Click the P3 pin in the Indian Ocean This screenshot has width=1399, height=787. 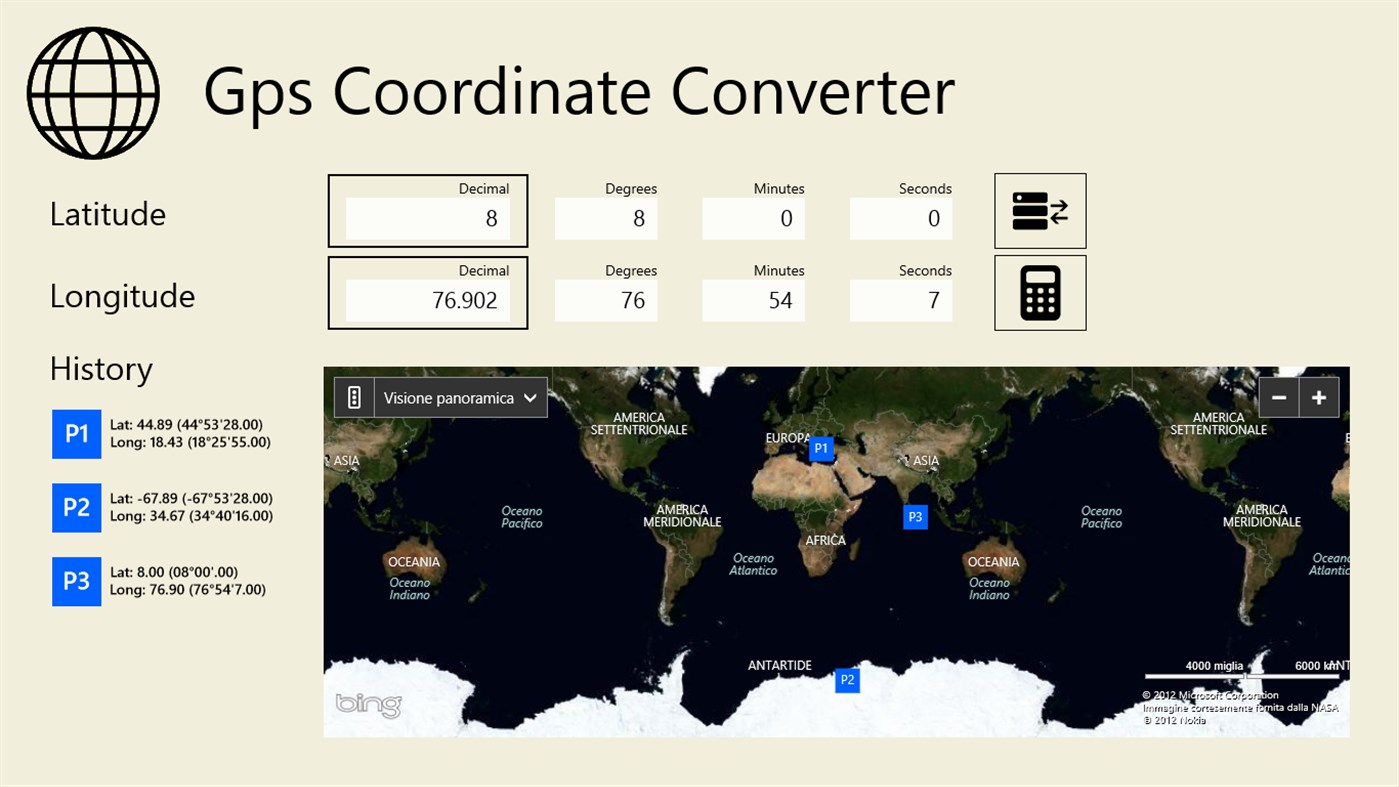pyautogui.click(x=914, y=516)
